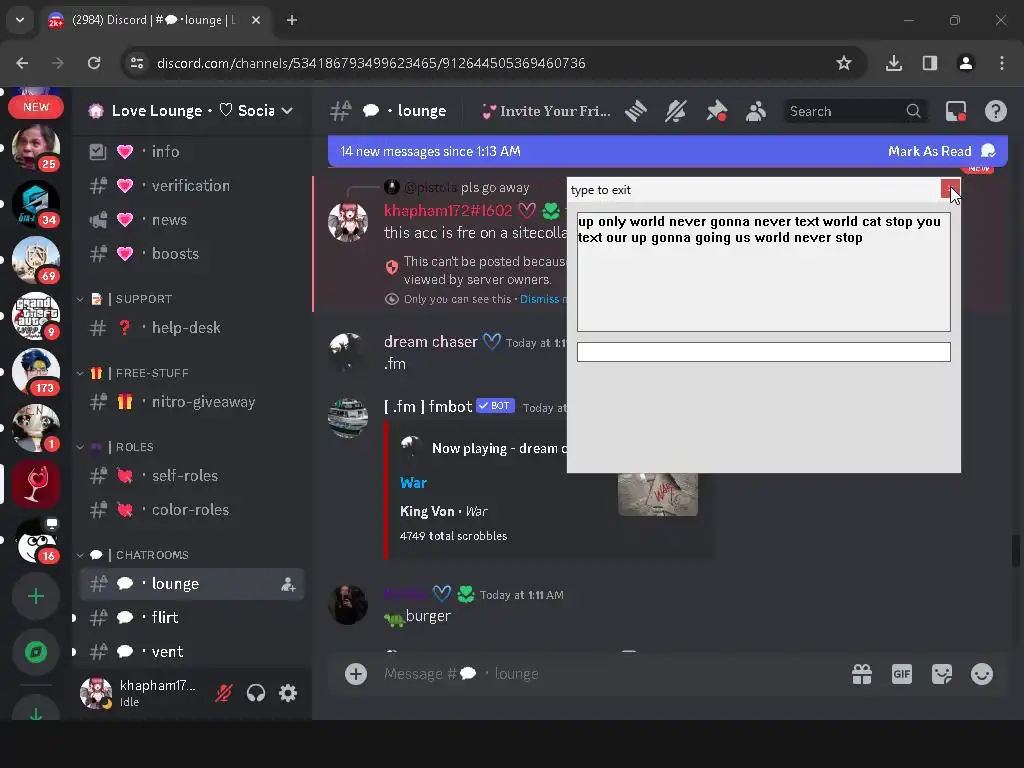Open the server with 173 notifications
This screenshot has height=768, width=1024.
tap(36, 372)
